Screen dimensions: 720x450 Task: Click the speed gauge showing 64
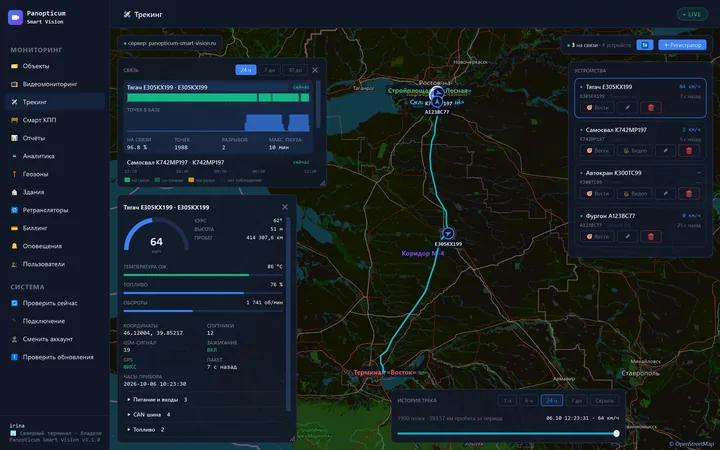pyautogui.click(x=156, y=235)
